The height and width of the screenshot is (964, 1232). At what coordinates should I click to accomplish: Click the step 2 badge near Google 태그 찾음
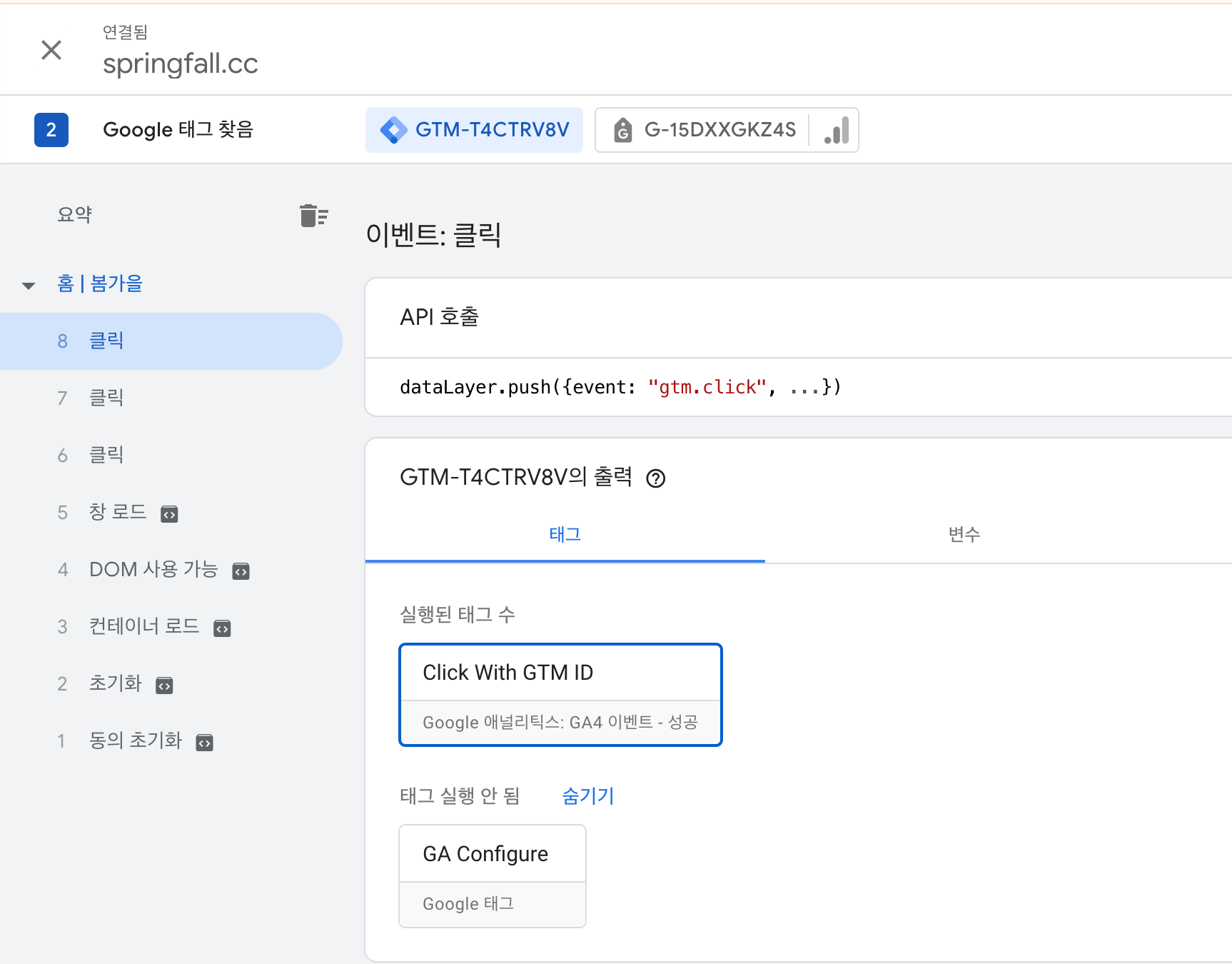(51, 130)
